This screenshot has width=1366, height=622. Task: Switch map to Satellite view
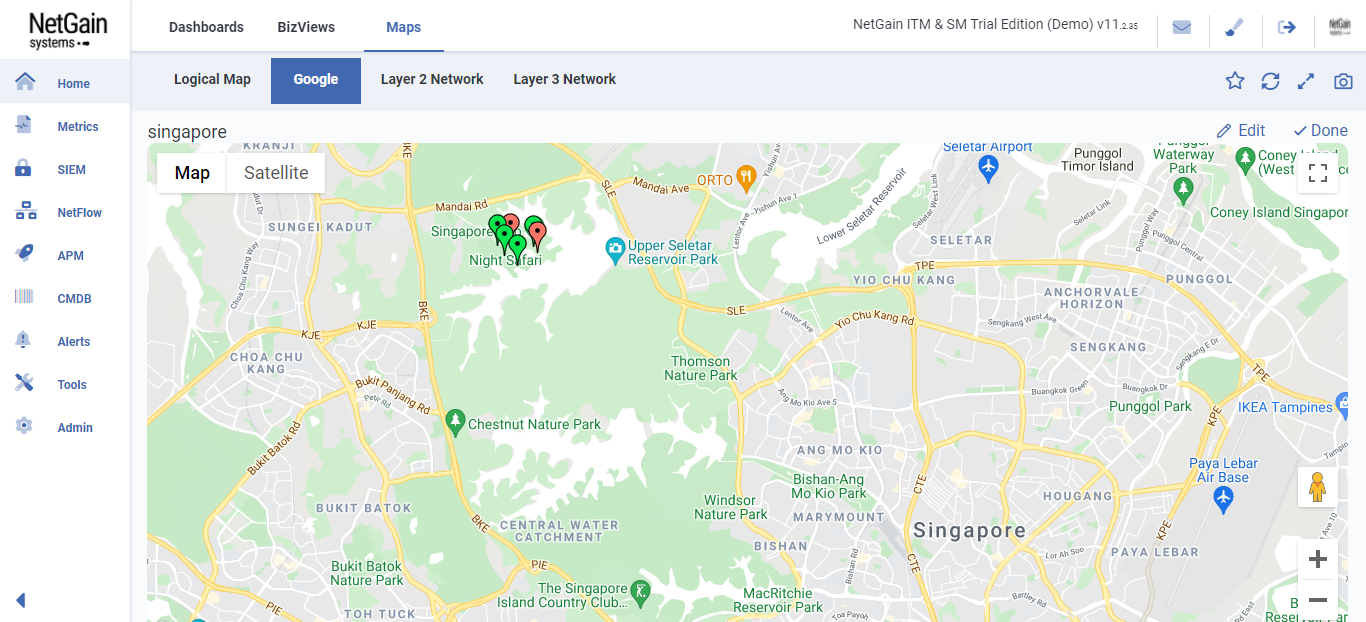[x=276, y=173]
